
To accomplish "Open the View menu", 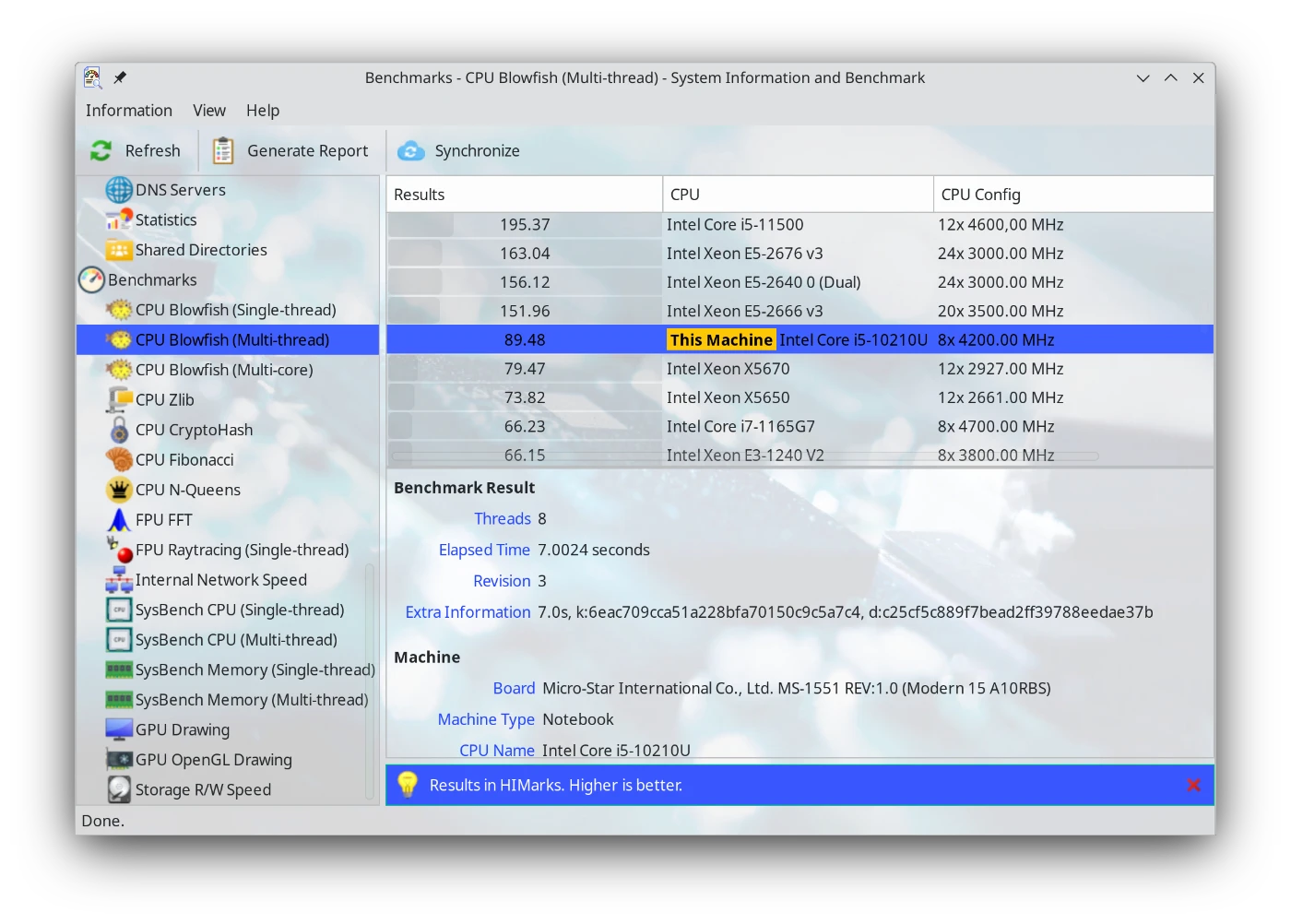I will click(x=209, y=111).
